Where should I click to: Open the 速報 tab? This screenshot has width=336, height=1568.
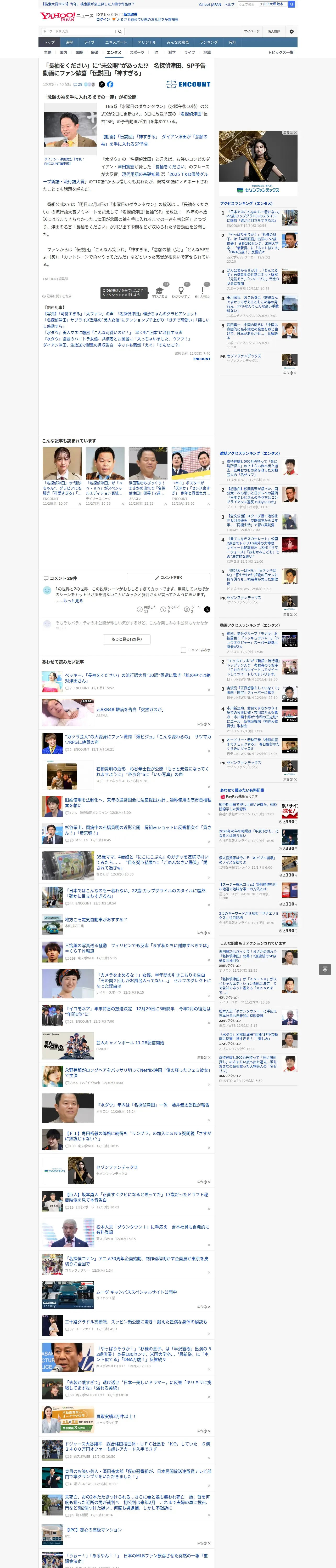69,43
